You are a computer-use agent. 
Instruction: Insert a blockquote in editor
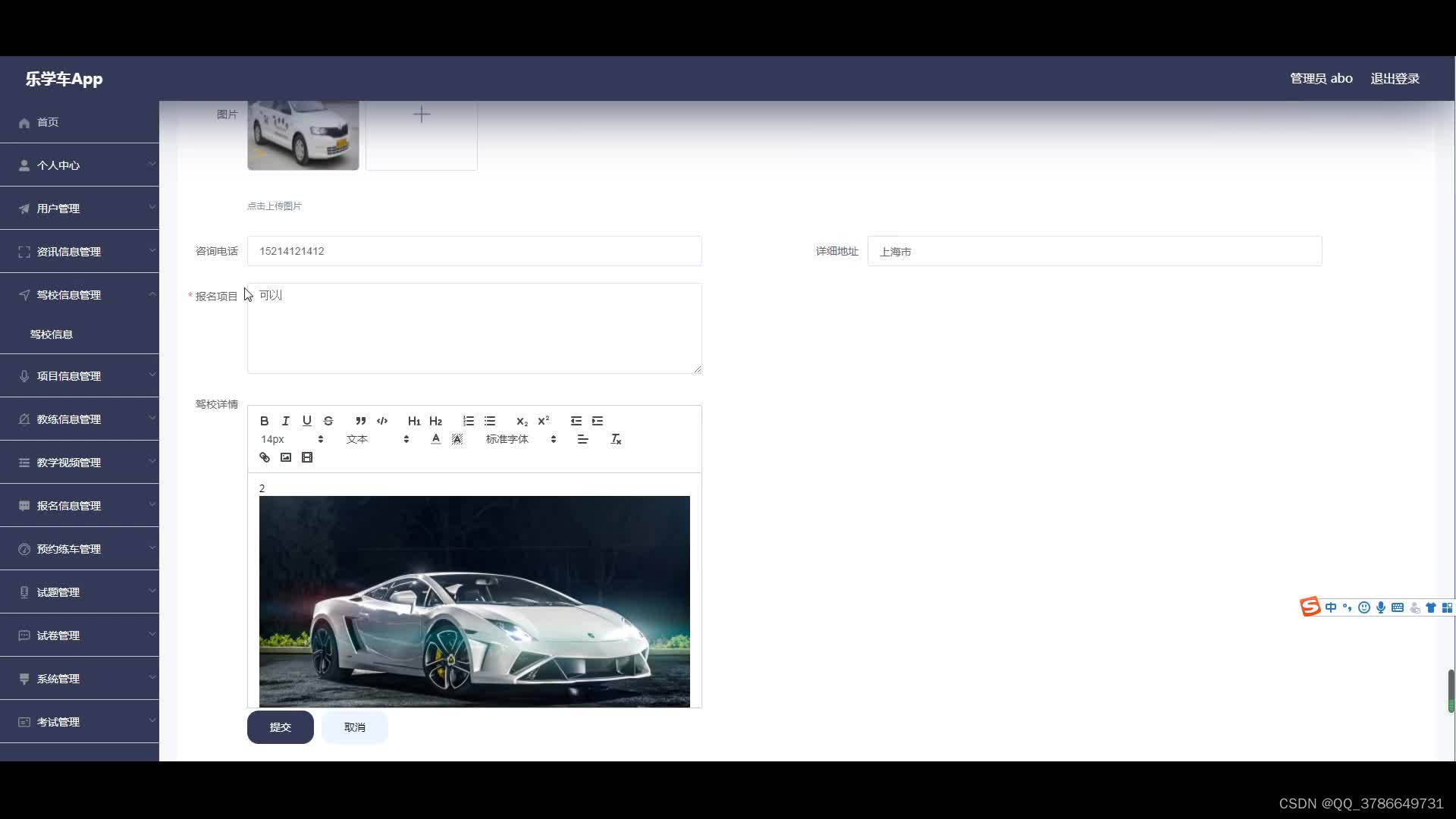click(361, 421)
